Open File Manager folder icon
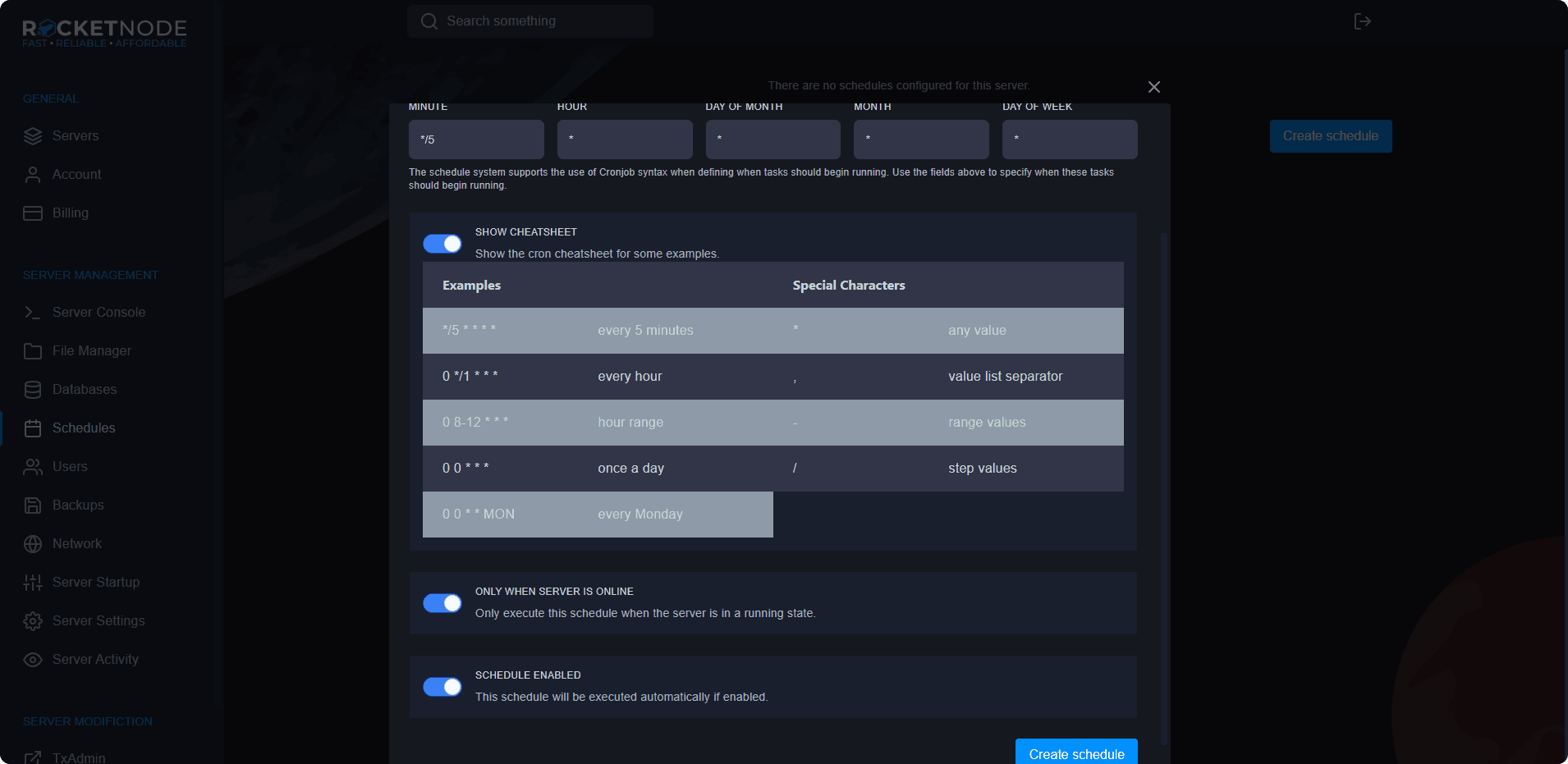 [x=33, y=351]
